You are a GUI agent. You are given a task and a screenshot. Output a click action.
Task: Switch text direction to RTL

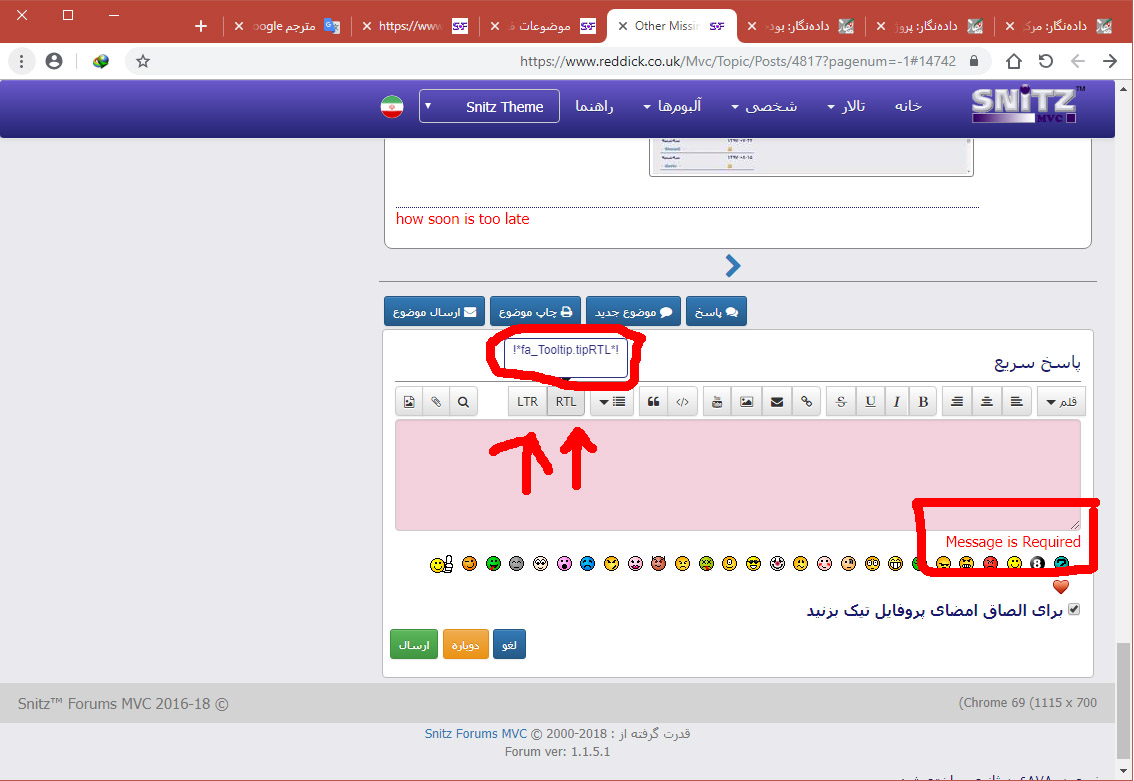click(x=566, y=402)
